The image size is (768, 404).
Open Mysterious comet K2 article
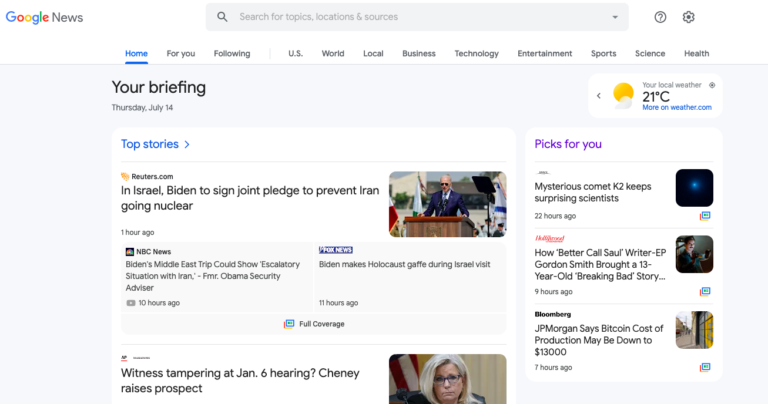click(593, 192)
